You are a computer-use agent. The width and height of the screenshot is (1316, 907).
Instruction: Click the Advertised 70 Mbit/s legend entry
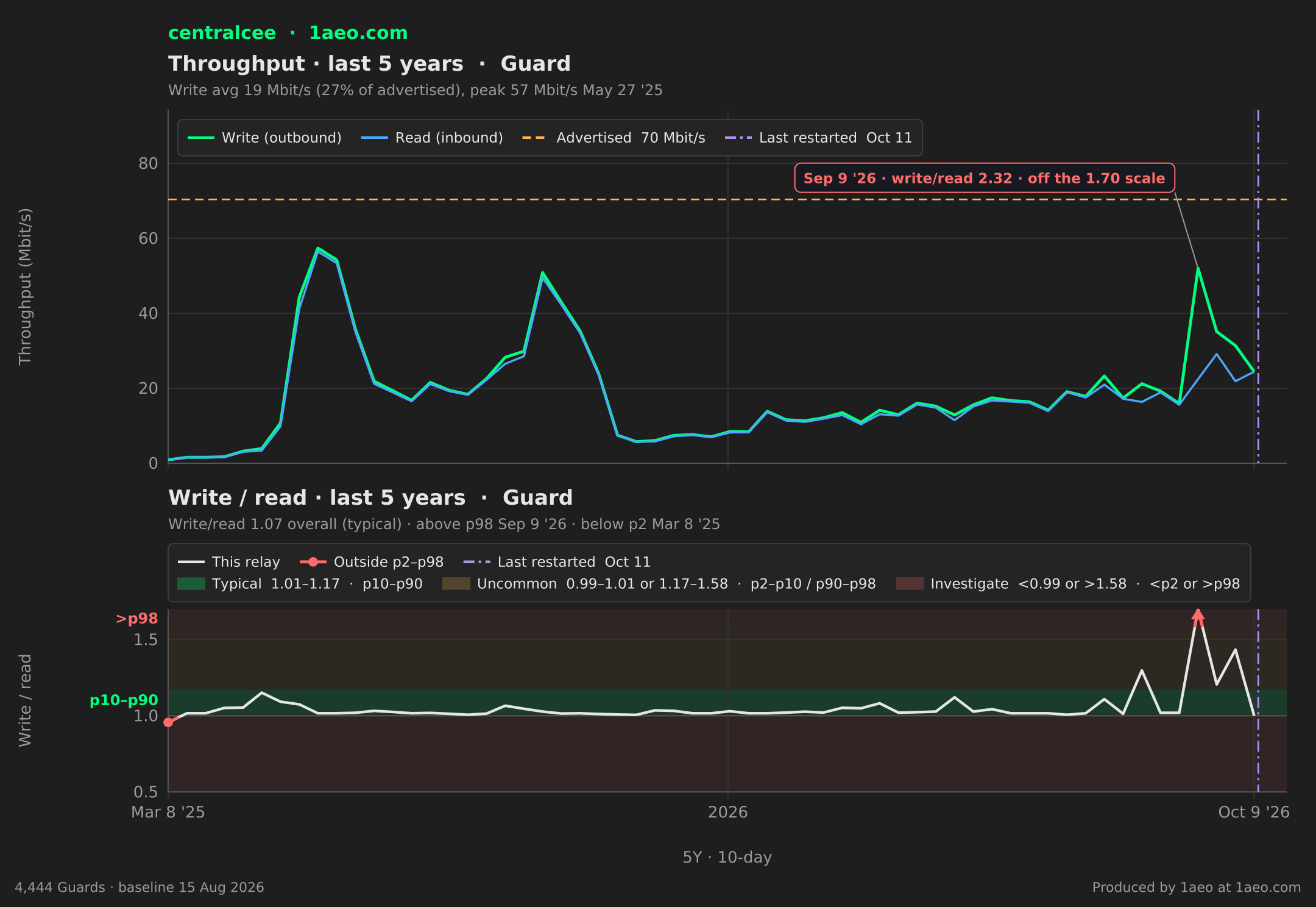point(614,138)
